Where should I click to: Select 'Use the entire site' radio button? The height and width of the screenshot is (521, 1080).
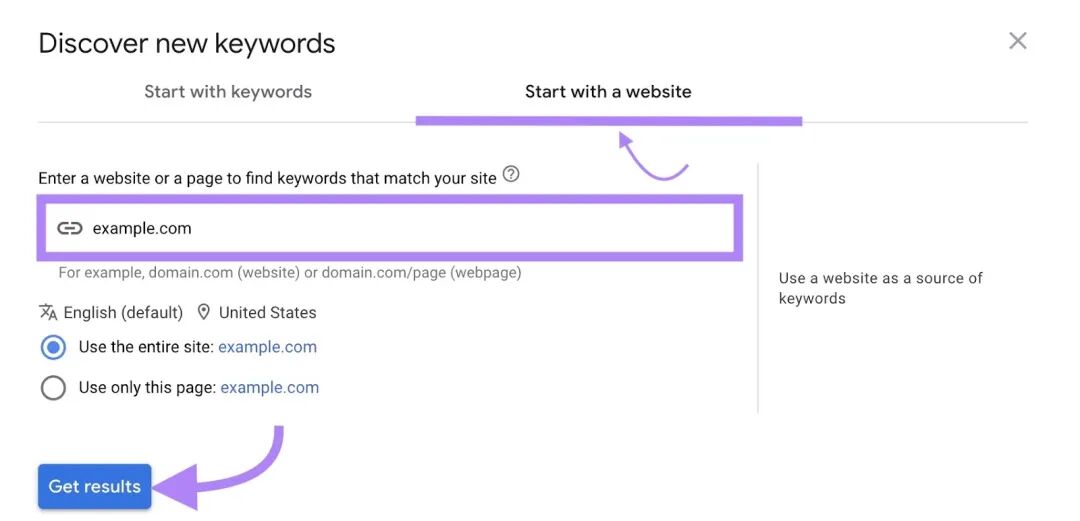pos(53,347)
